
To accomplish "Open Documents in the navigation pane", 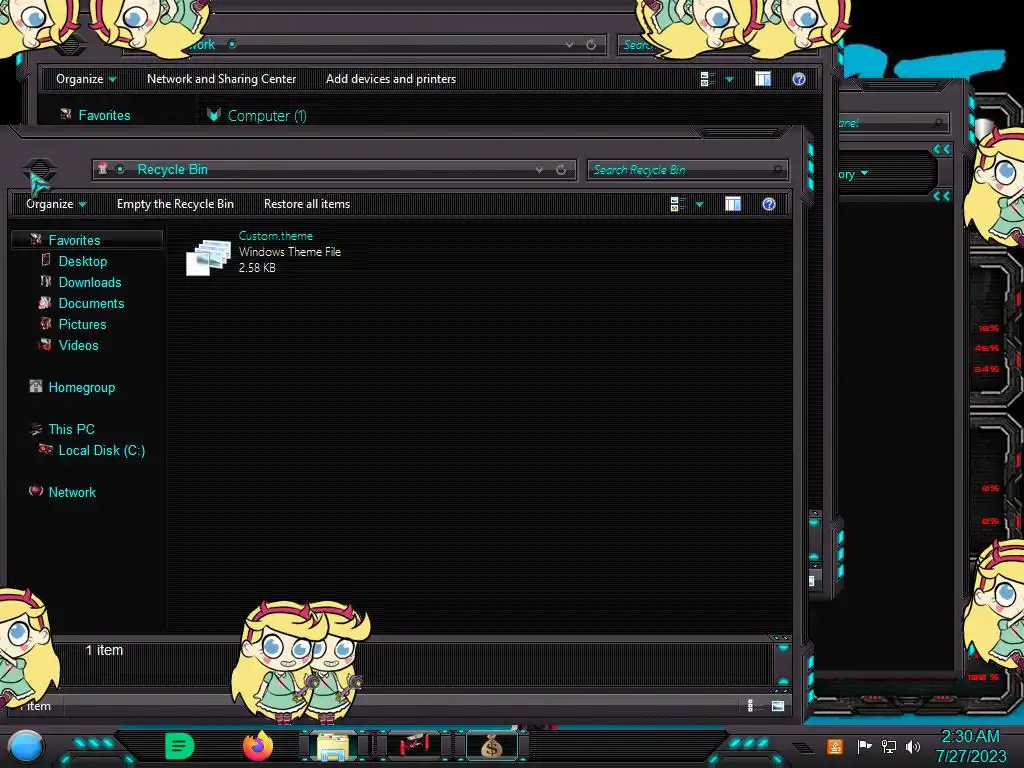I will coord(91,303).
